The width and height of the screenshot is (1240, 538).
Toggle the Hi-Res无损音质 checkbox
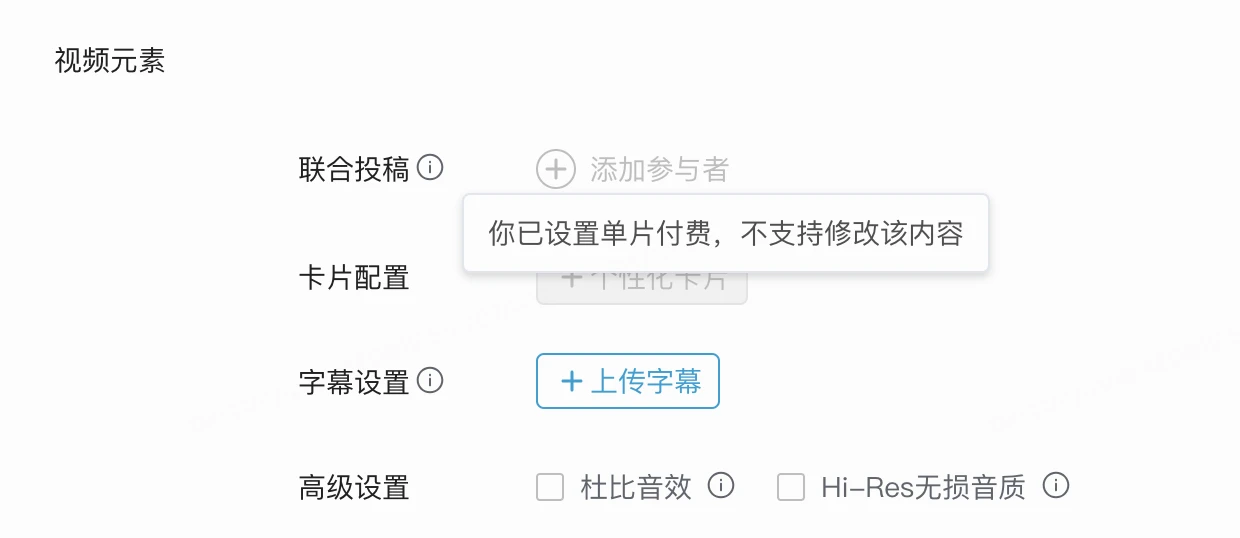(x=791, y=487)
